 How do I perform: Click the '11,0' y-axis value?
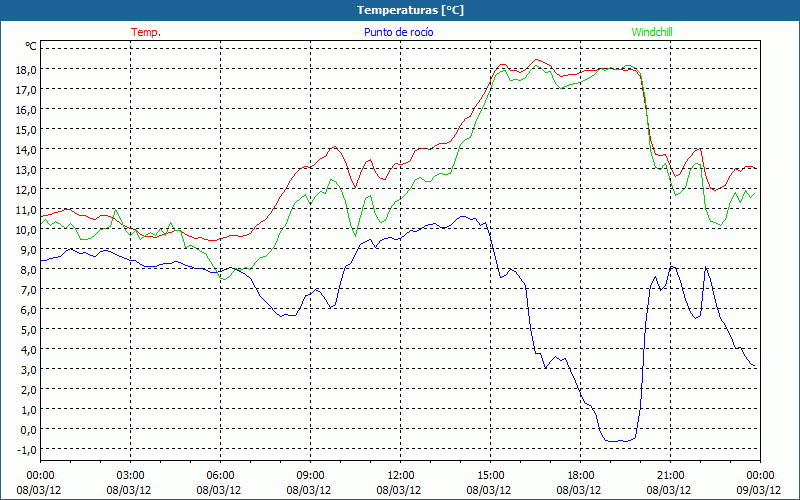click(x=26, y=210)
